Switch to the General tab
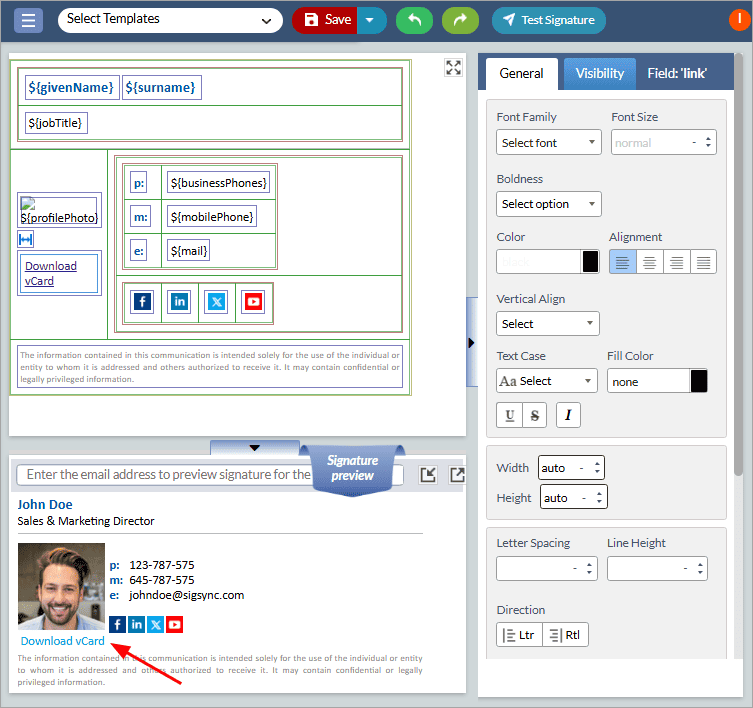The height and width of the screenshot is (708, 753). click(x=521, y=73)
